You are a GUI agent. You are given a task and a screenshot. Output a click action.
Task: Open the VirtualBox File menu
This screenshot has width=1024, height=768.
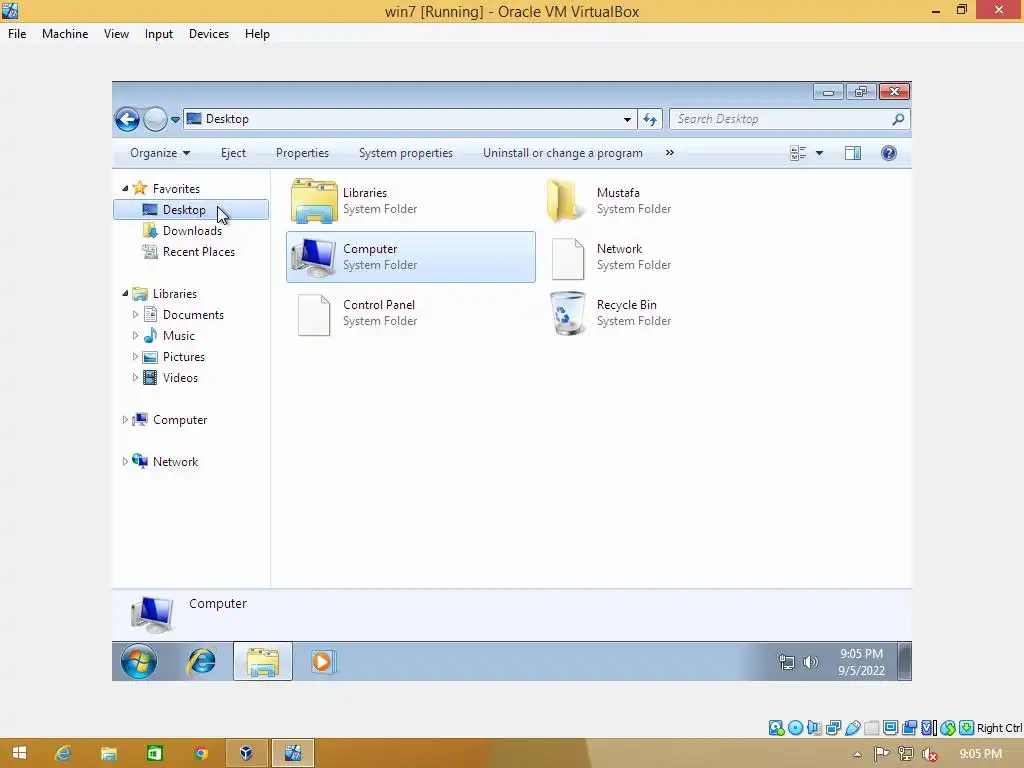point(17,34)
